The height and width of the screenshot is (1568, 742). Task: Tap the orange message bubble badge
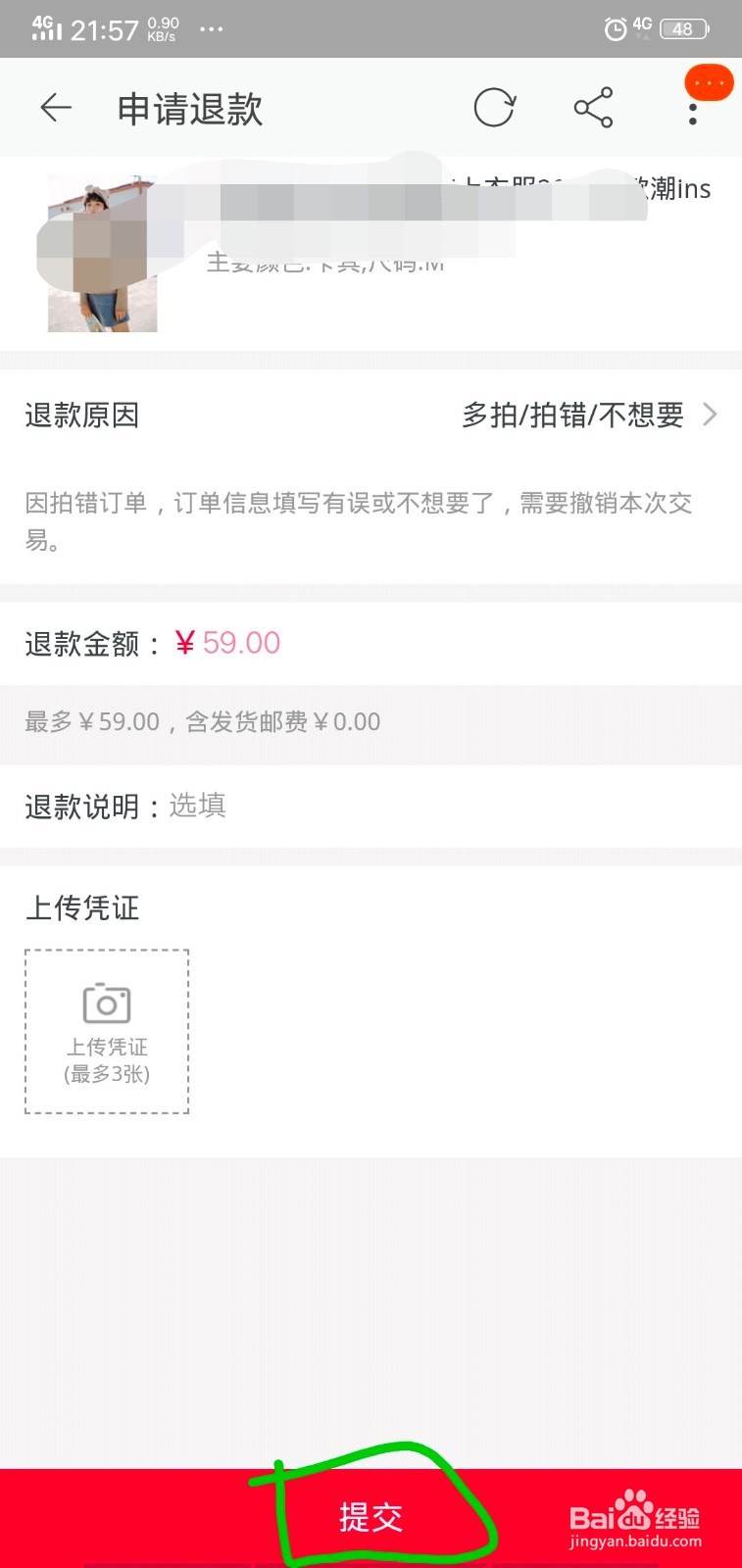pyautogui.click(x=709, y=82)
